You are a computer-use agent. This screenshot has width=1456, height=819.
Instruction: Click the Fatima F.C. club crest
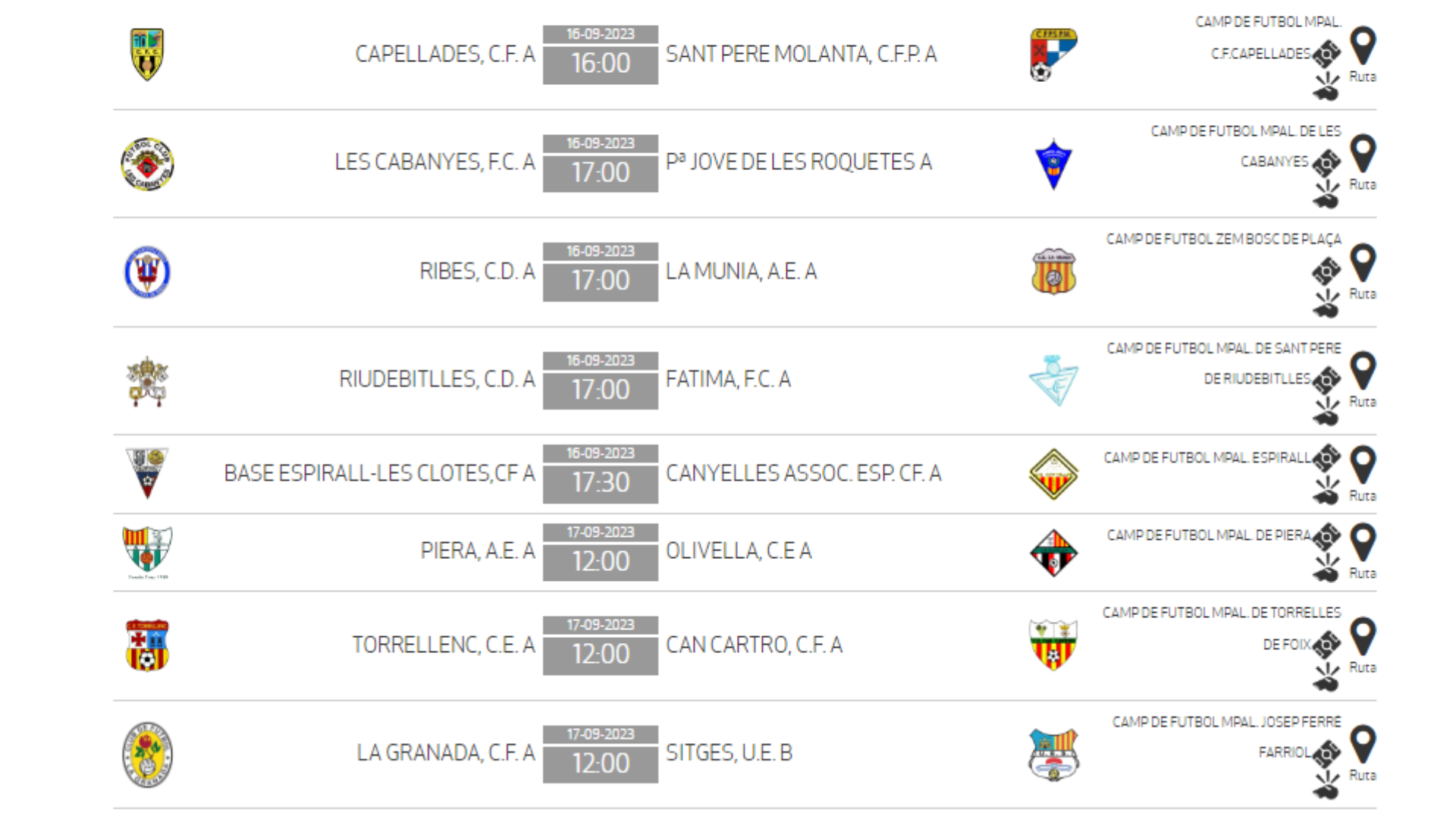(x=1053, y=380)
